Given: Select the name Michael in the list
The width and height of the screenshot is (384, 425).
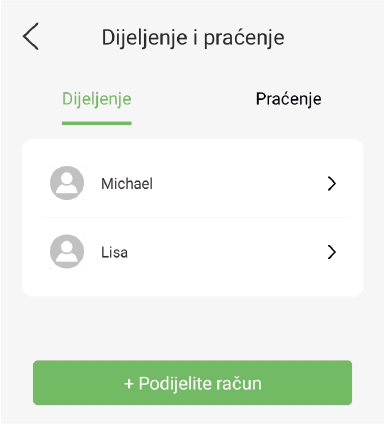Looking at the screenshot, I should pyautogui.click(x=127, y=184).
